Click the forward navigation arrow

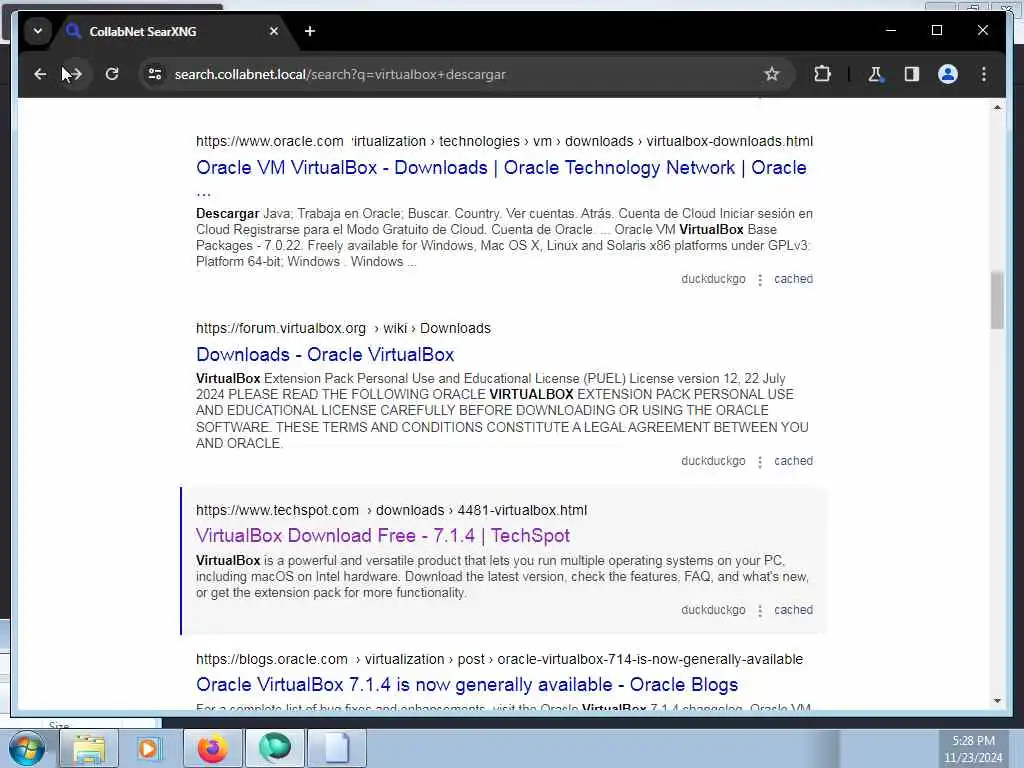(75, 74)
